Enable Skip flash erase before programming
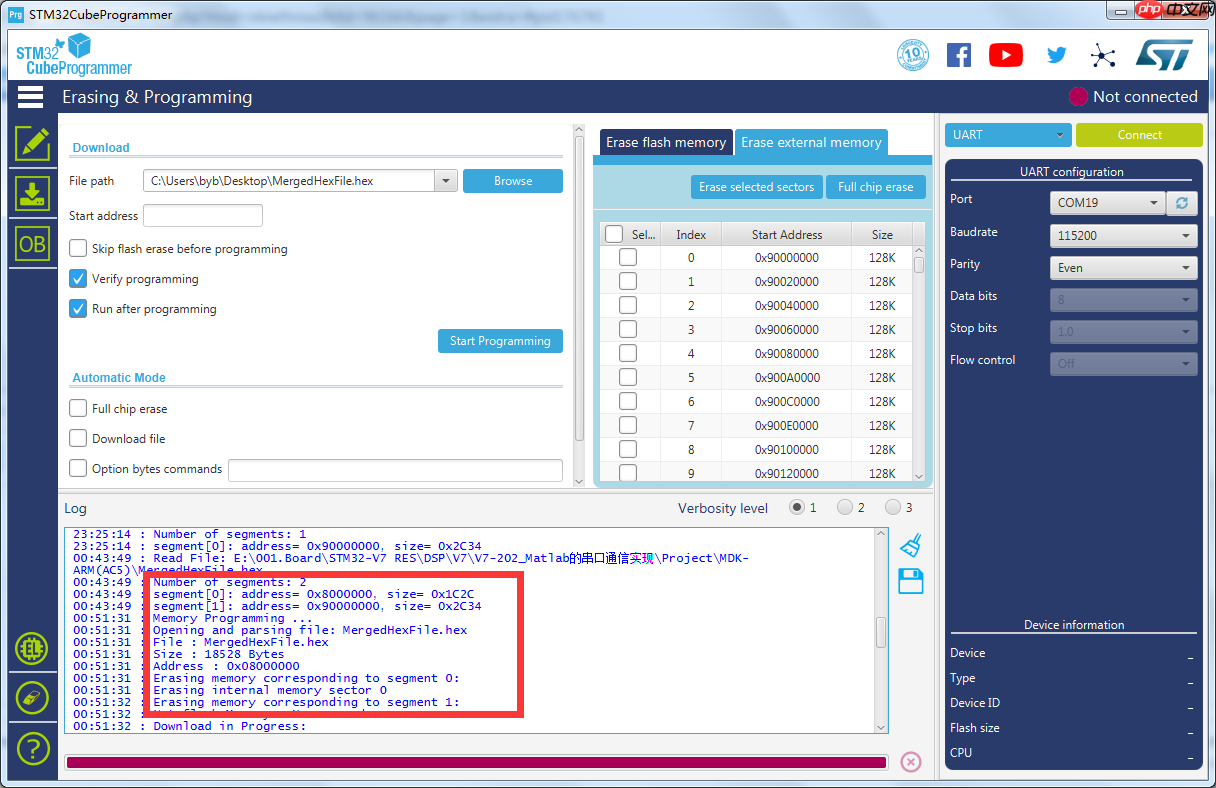Image resolution: width=1216 pixels, height=788 pixels. pyautogui.click(x=78, y=249)
